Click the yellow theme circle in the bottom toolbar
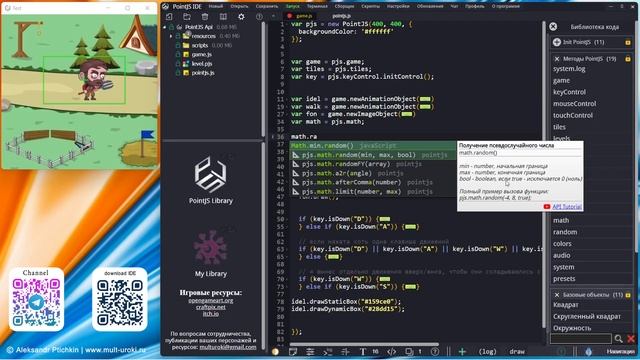Screen dimensions: 640x360 pos(275,351)
